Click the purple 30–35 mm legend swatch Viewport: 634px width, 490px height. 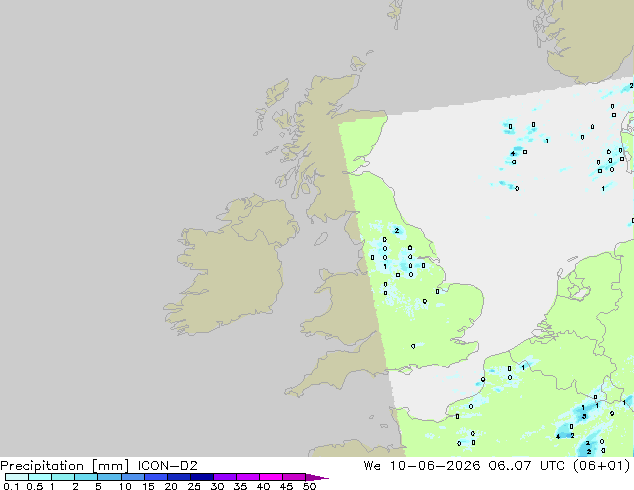coord(225,477)
